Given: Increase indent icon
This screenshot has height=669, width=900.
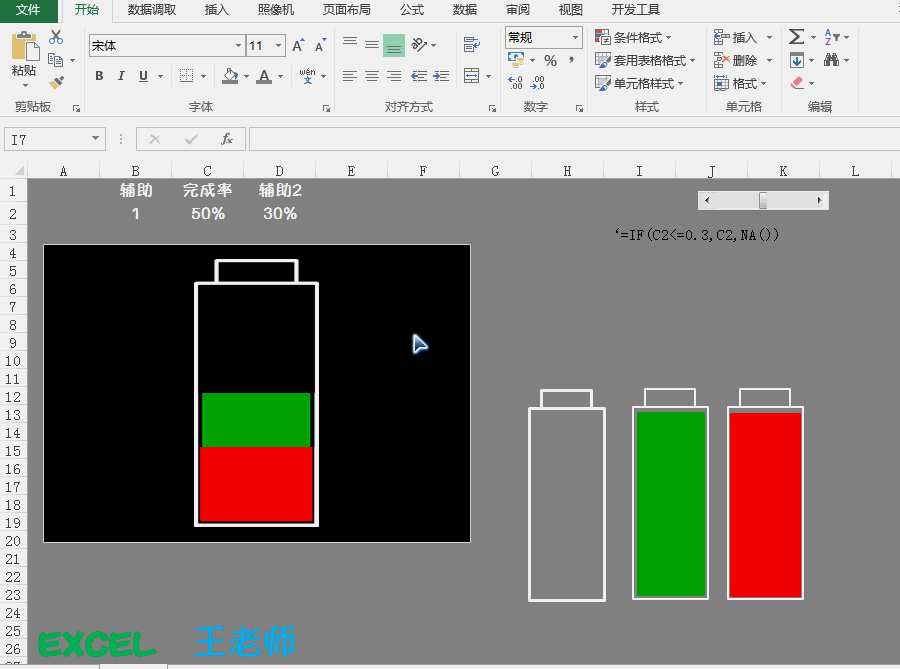Looking at the screenshot, I should click(x=441, y=76).
